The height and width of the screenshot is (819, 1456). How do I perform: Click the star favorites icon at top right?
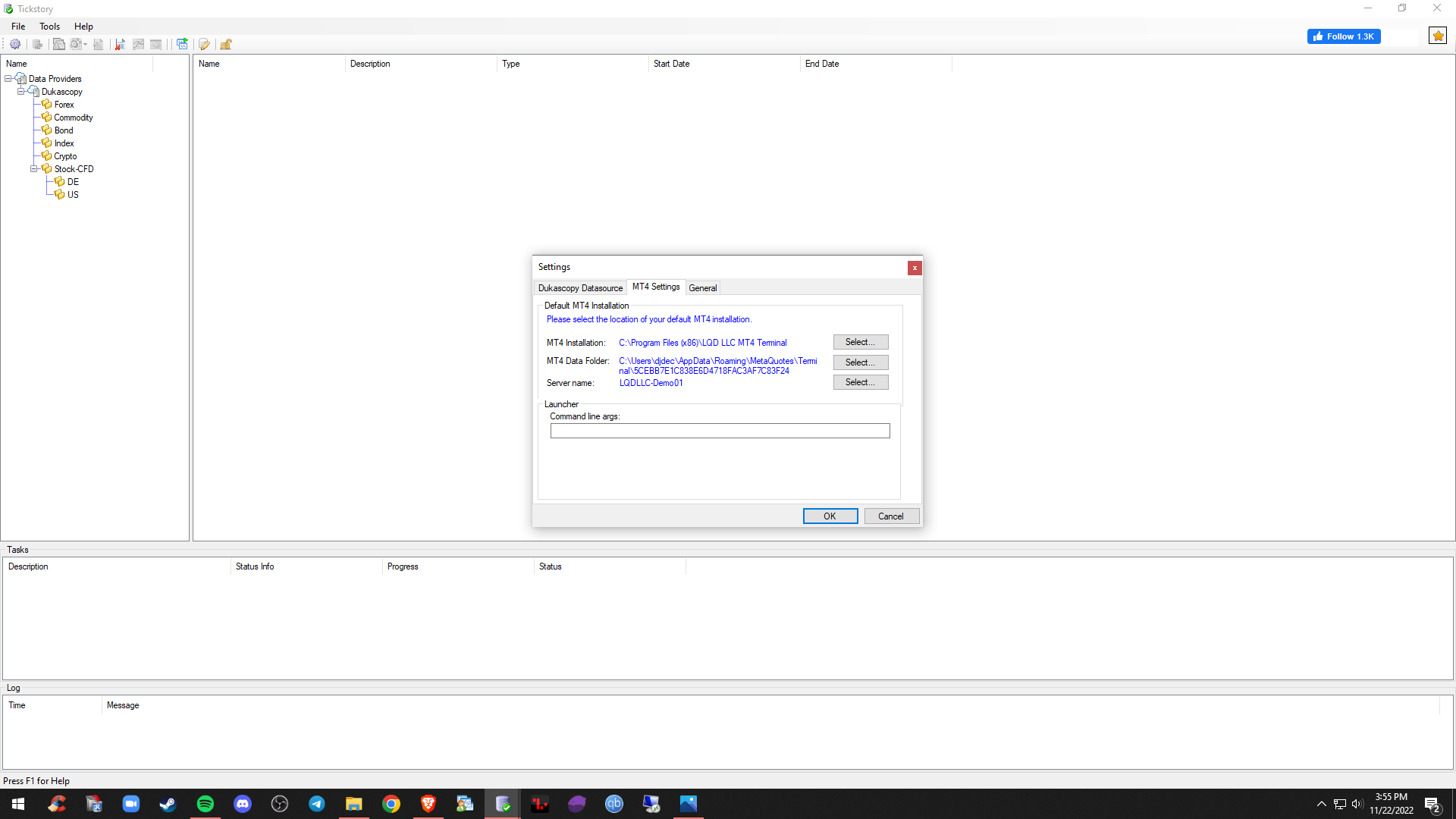pos(1438,36)
